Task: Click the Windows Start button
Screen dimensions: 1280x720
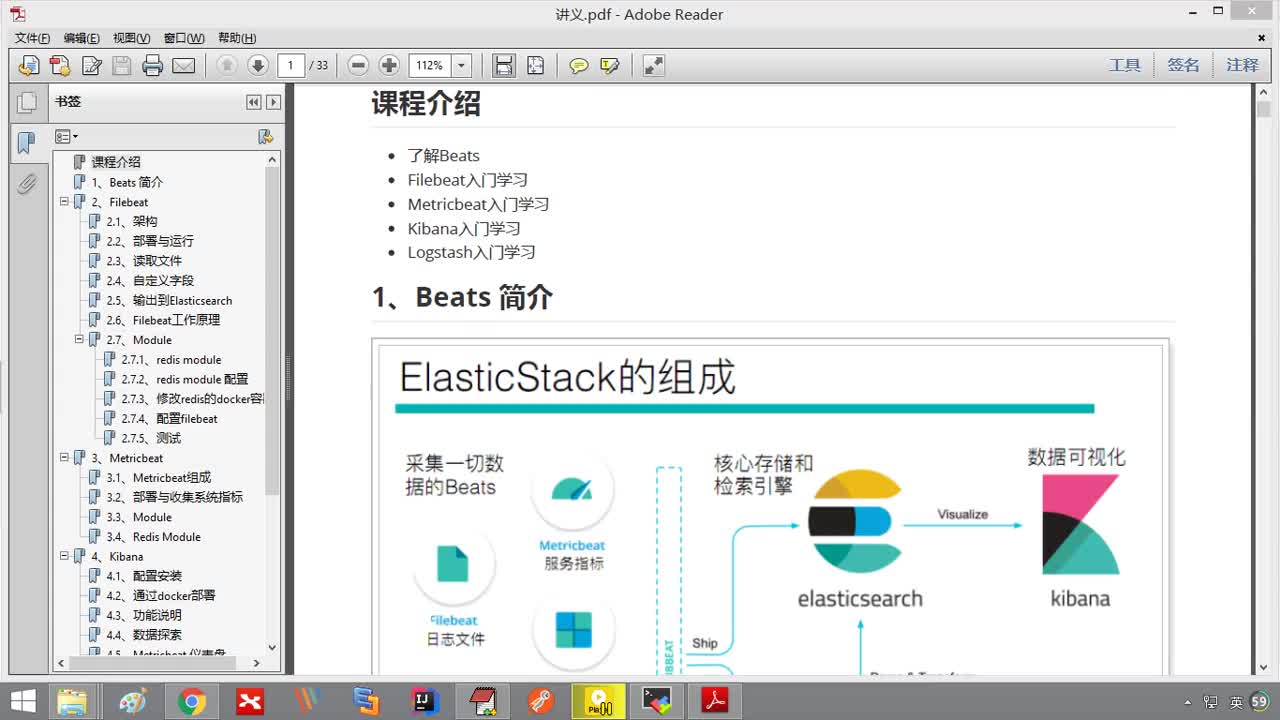Action: 23,701
